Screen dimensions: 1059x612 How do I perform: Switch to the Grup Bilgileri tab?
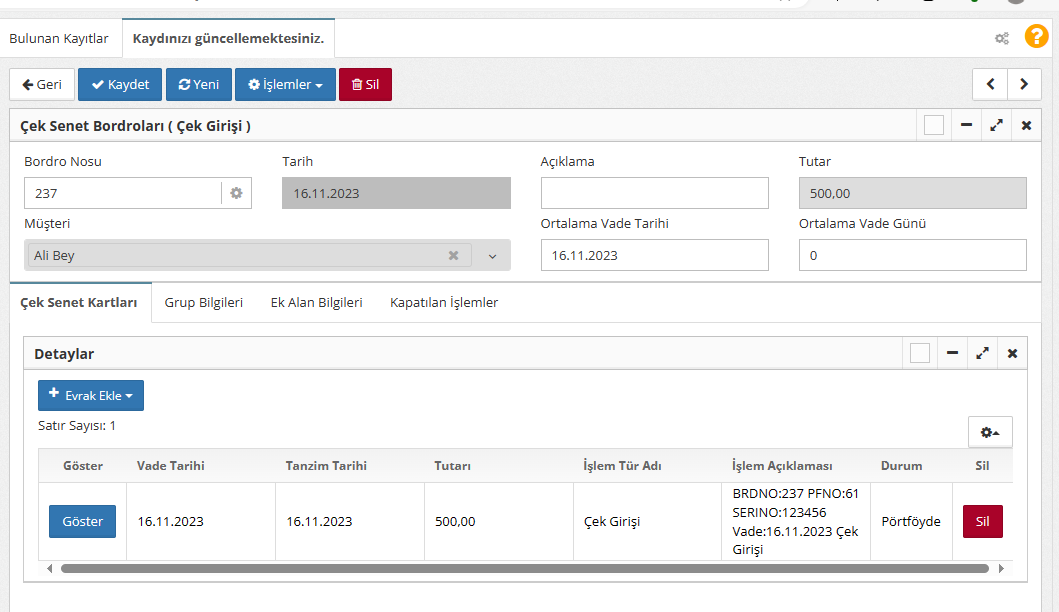[204, 302]
